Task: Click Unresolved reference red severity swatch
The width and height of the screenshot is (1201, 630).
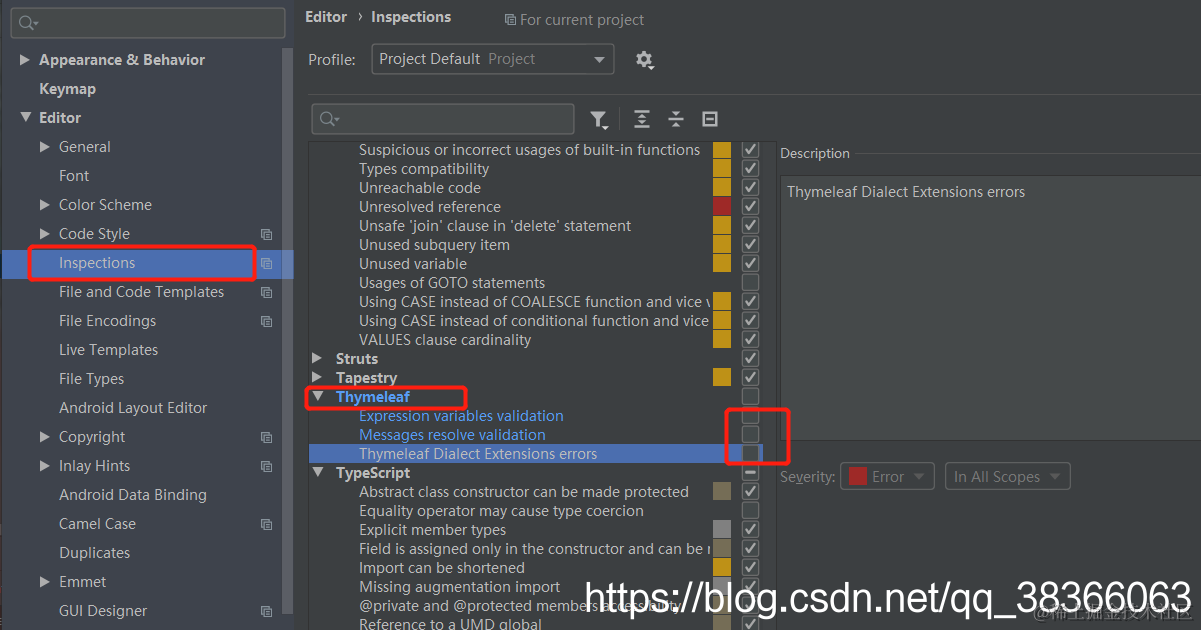Action: click(722, 207)
